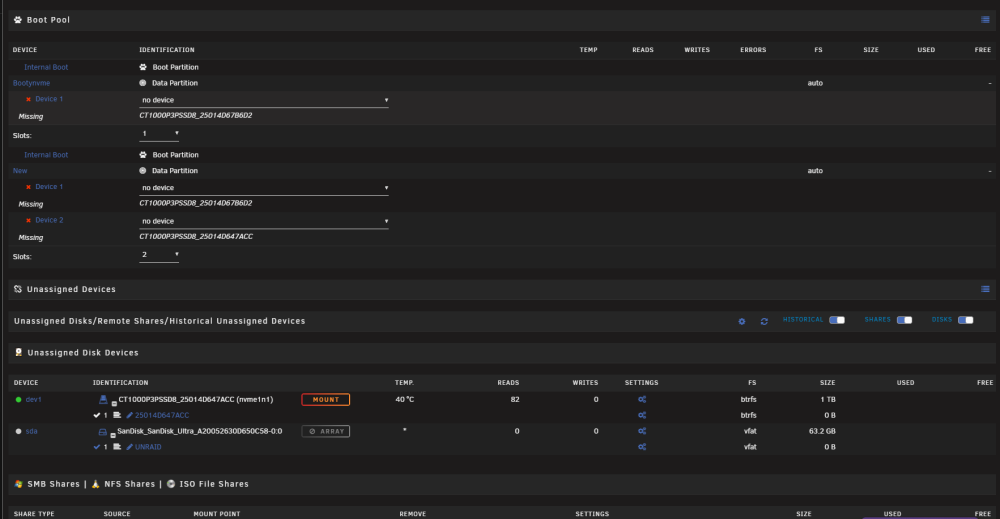Click the missing serial CT1000P3PSSD8_25014D647ACC text
1000x519 pixels.
[x=196, y=237]
